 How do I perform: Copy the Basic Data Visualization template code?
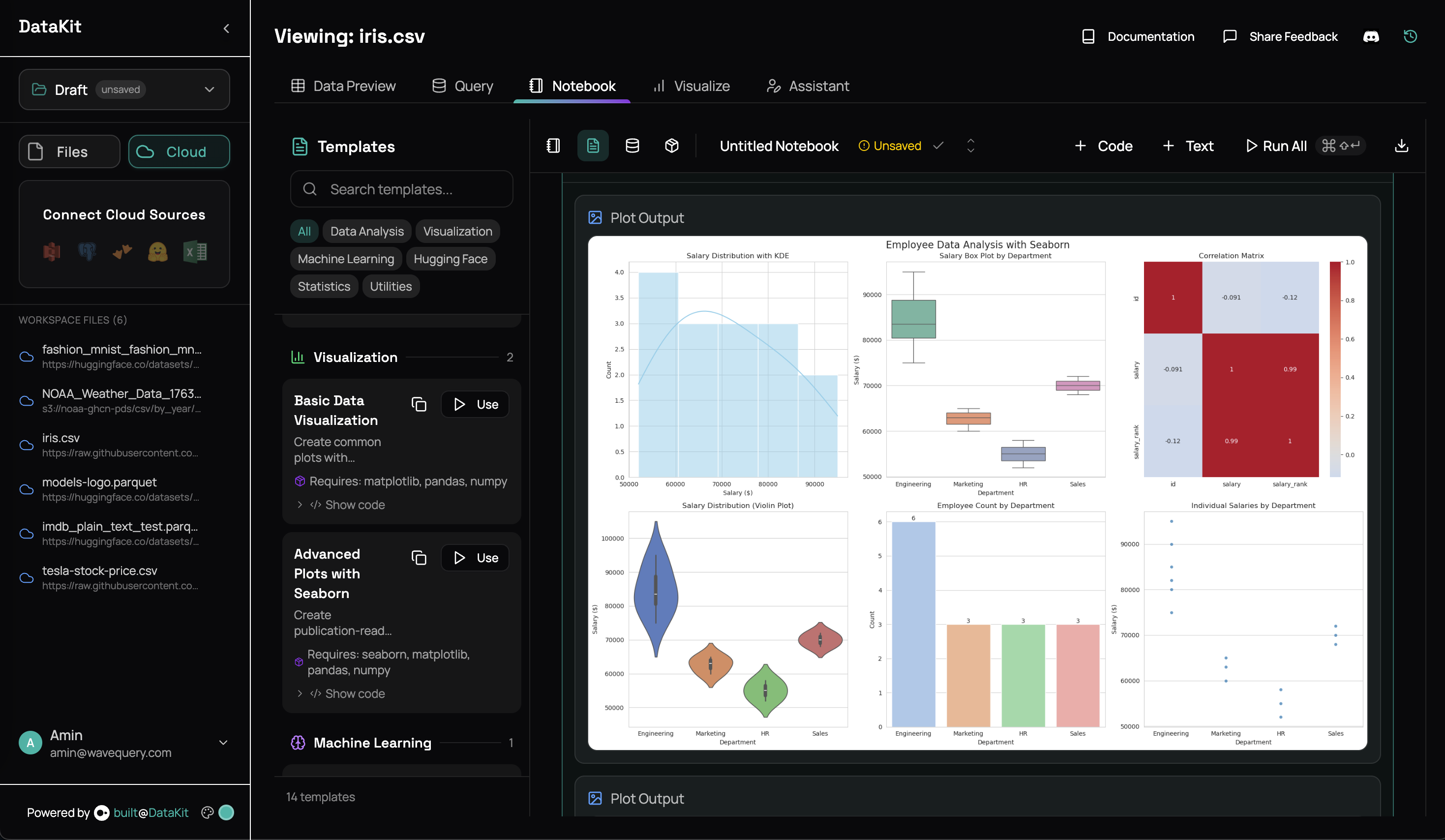(x=419, y=404)
